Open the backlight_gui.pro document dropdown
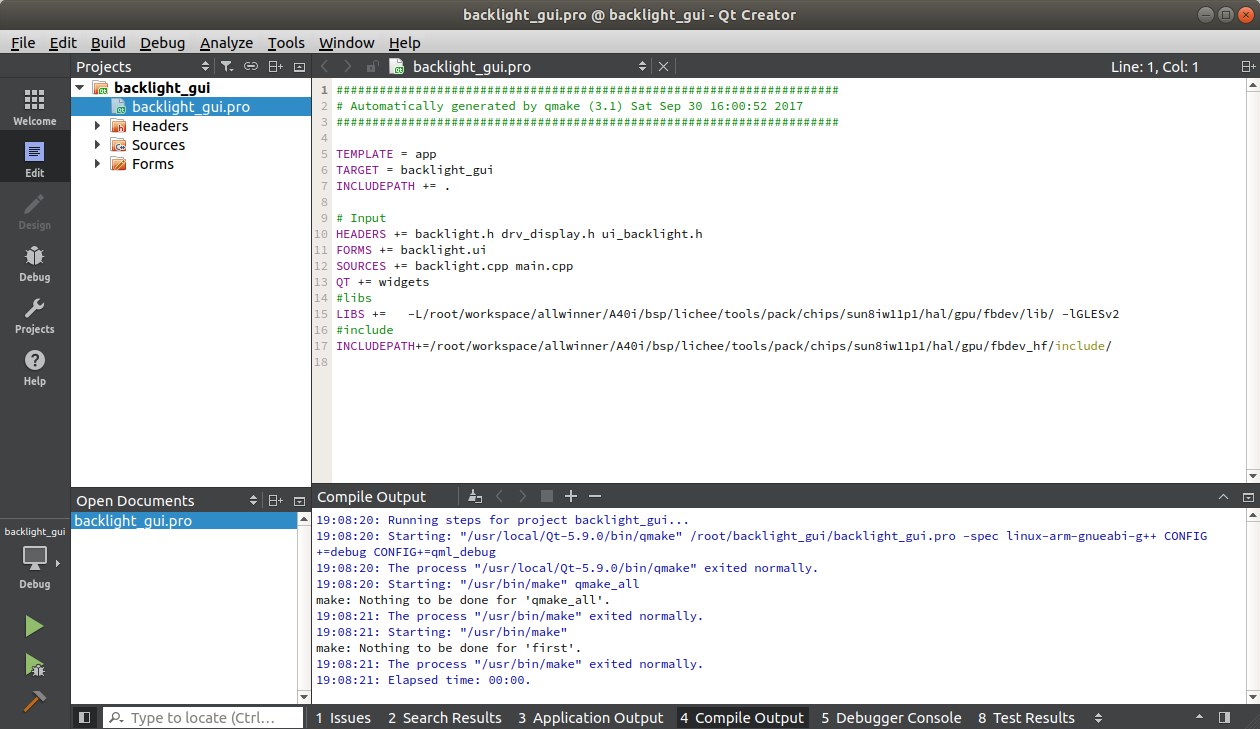Viewport: 1260px width, 729px height. point(643,67)
